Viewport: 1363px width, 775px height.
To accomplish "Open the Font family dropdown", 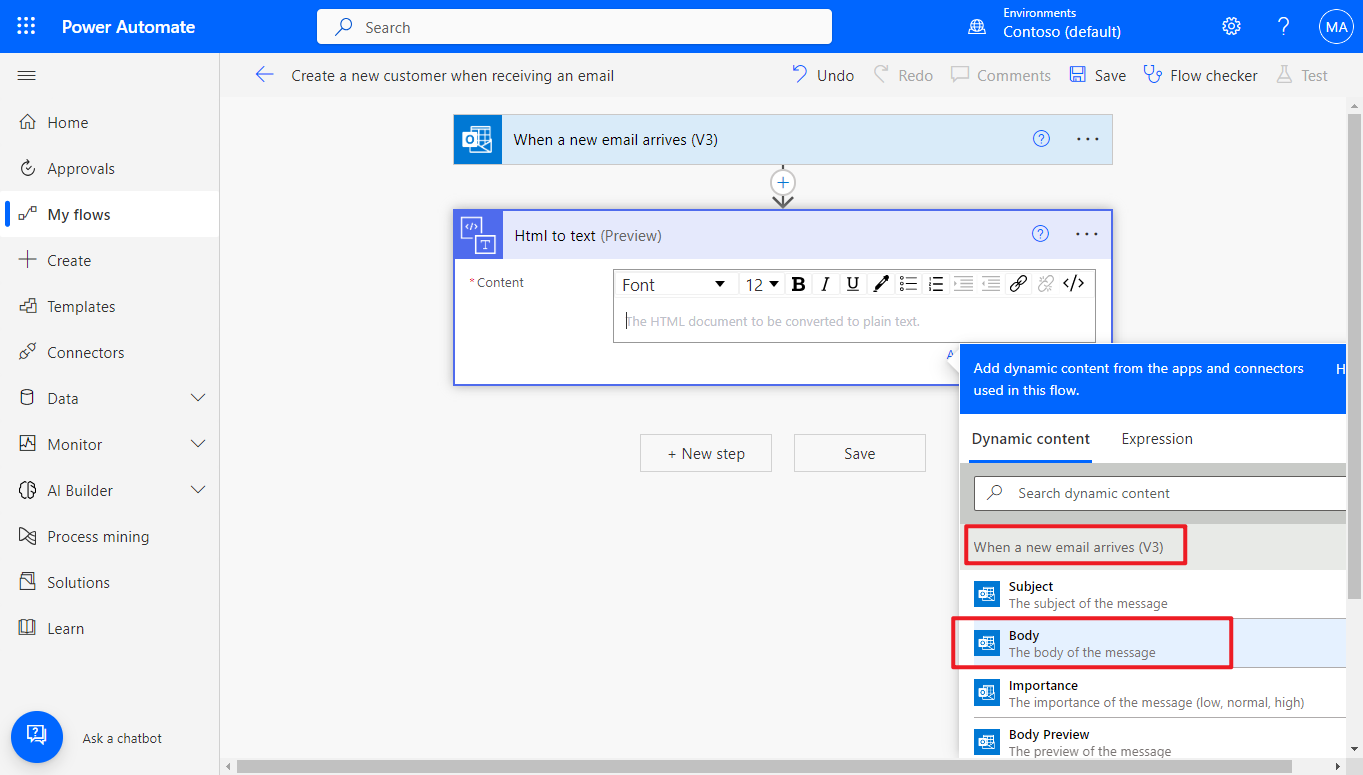I will point(676,284).
